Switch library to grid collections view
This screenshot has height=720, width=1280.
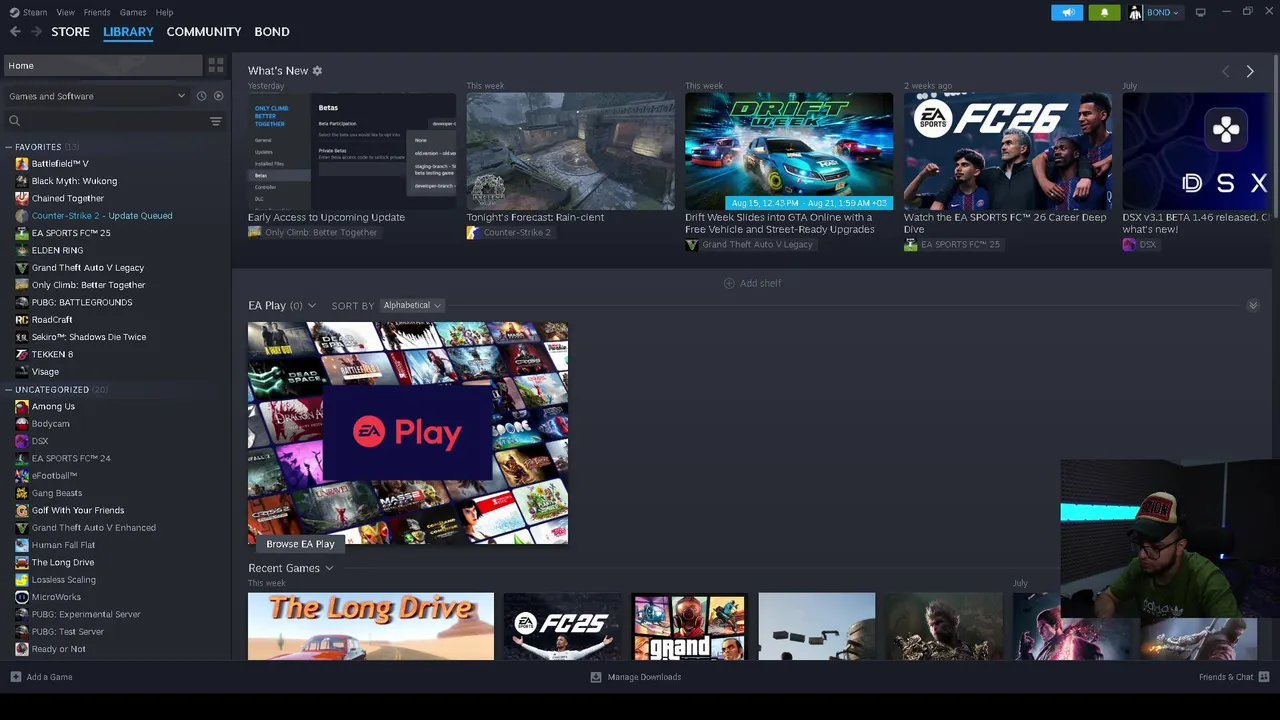tap(216, 65)
